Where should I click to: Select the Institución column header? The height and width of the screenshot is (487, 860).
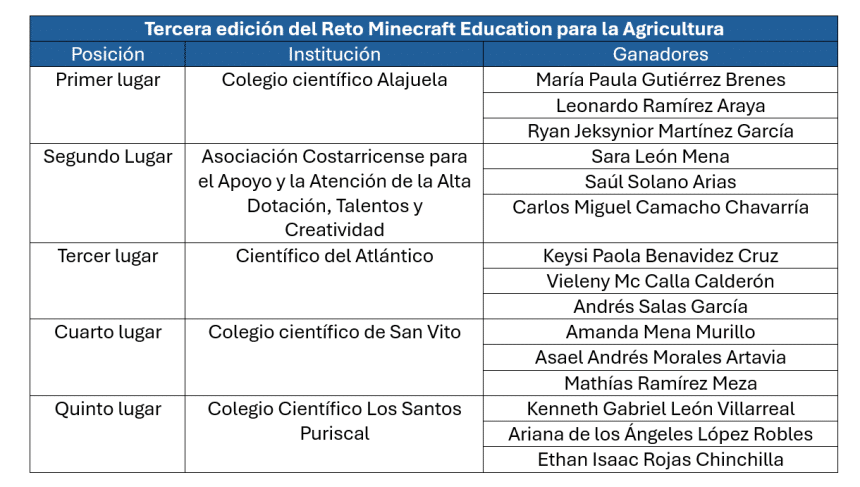334,55
